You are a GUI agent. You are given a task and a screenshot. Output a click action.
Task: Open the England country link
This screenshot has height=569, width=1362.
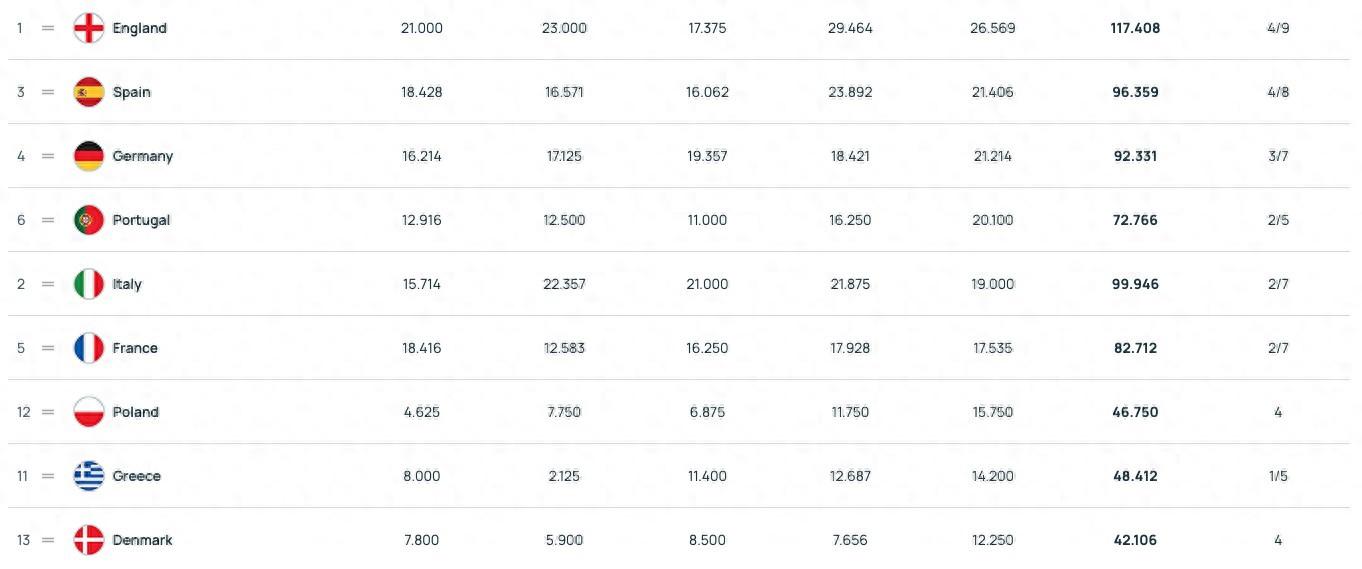click(x=139, y=28)
